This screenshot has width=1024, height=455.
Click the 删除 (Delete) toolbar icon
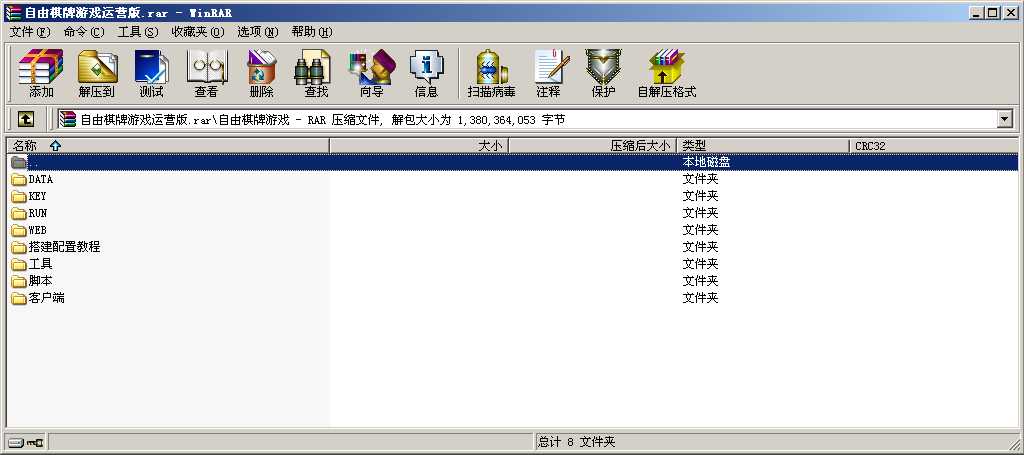click(261, 73)
